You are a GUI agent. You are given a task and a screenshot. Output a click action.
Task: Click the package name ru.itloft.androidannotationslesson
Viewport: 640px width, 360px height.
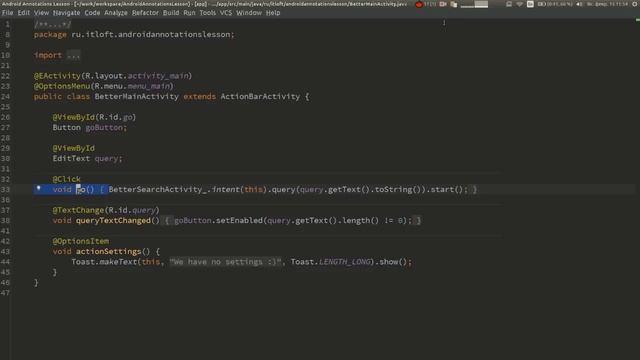pos(151,35)
